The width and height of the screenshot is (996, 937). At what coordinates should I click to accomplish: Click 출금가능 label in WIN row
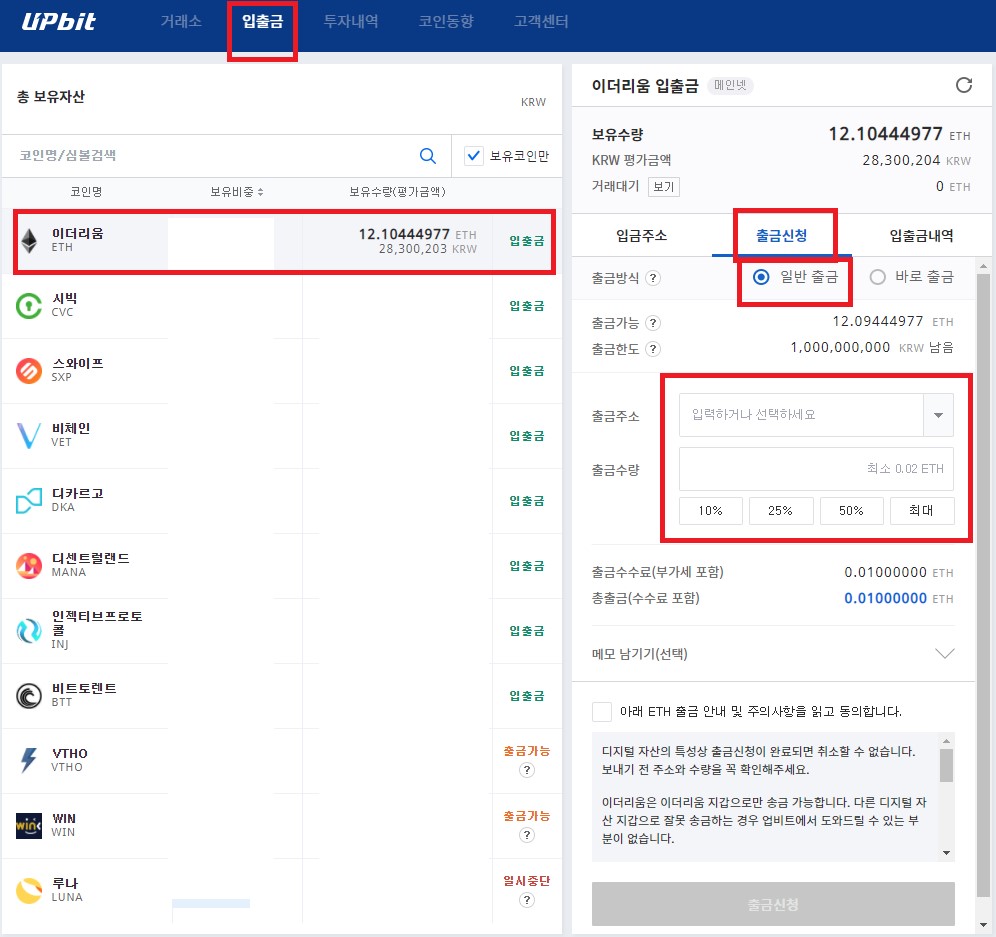click(527, 816)
